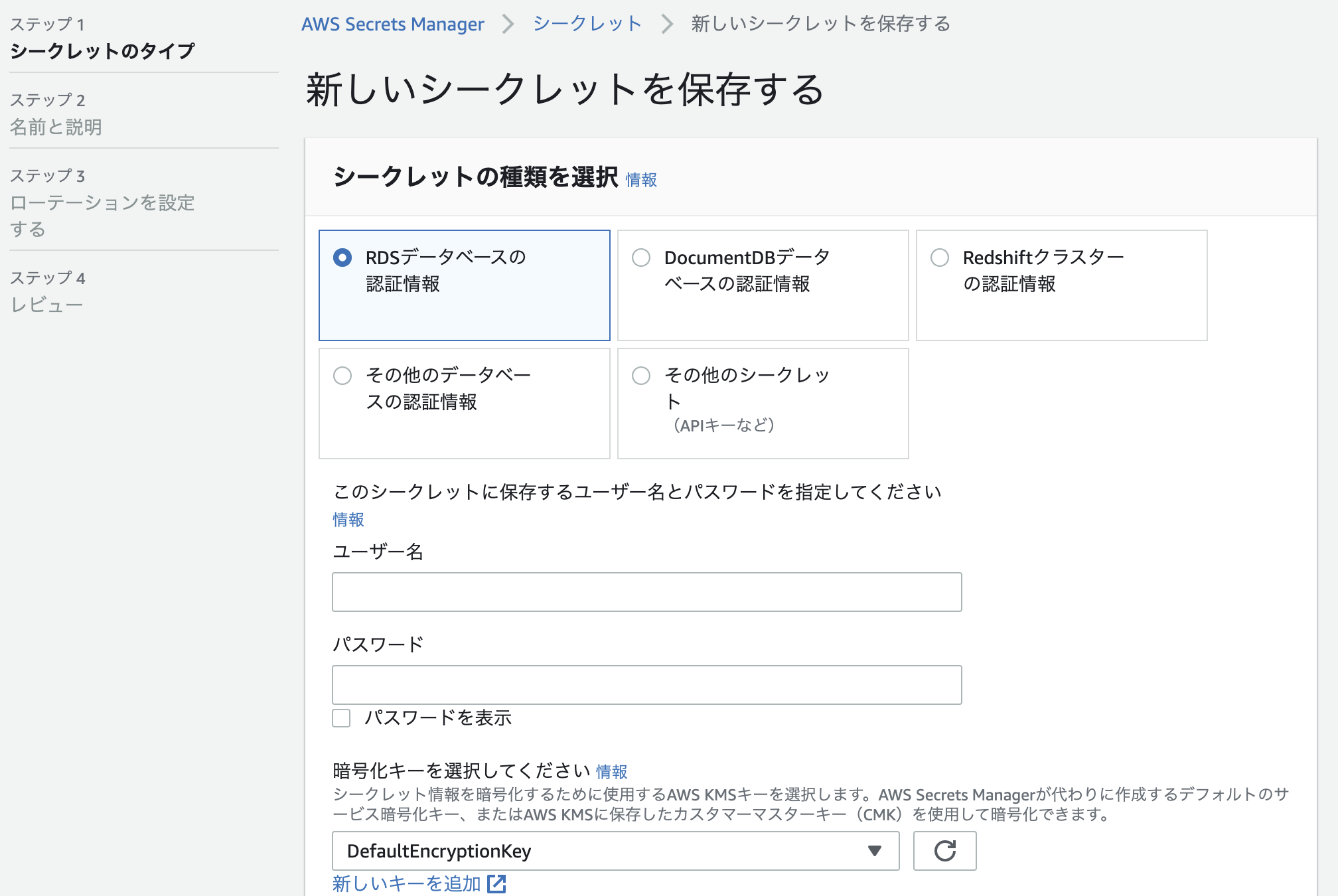Choose Redshiftクラスターの認証情報 radio option

point(940,258)
